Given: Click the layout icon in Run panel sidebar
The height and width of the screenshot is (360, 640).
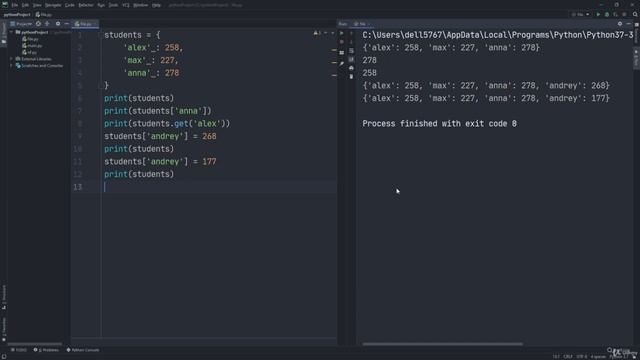Looking at the screenshot, I should [342, 53].
